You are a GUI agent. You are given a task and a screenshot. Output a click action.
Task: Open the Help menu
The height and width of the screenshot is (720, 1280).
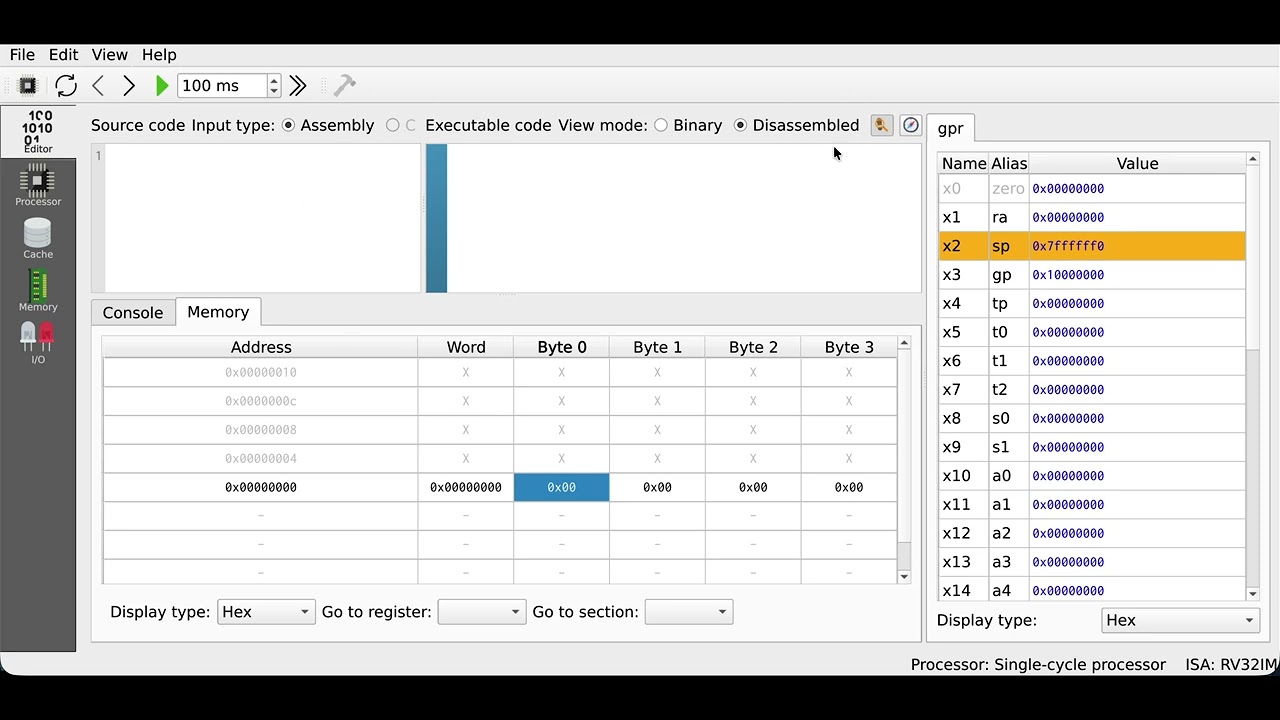click(x=159, y=55)
